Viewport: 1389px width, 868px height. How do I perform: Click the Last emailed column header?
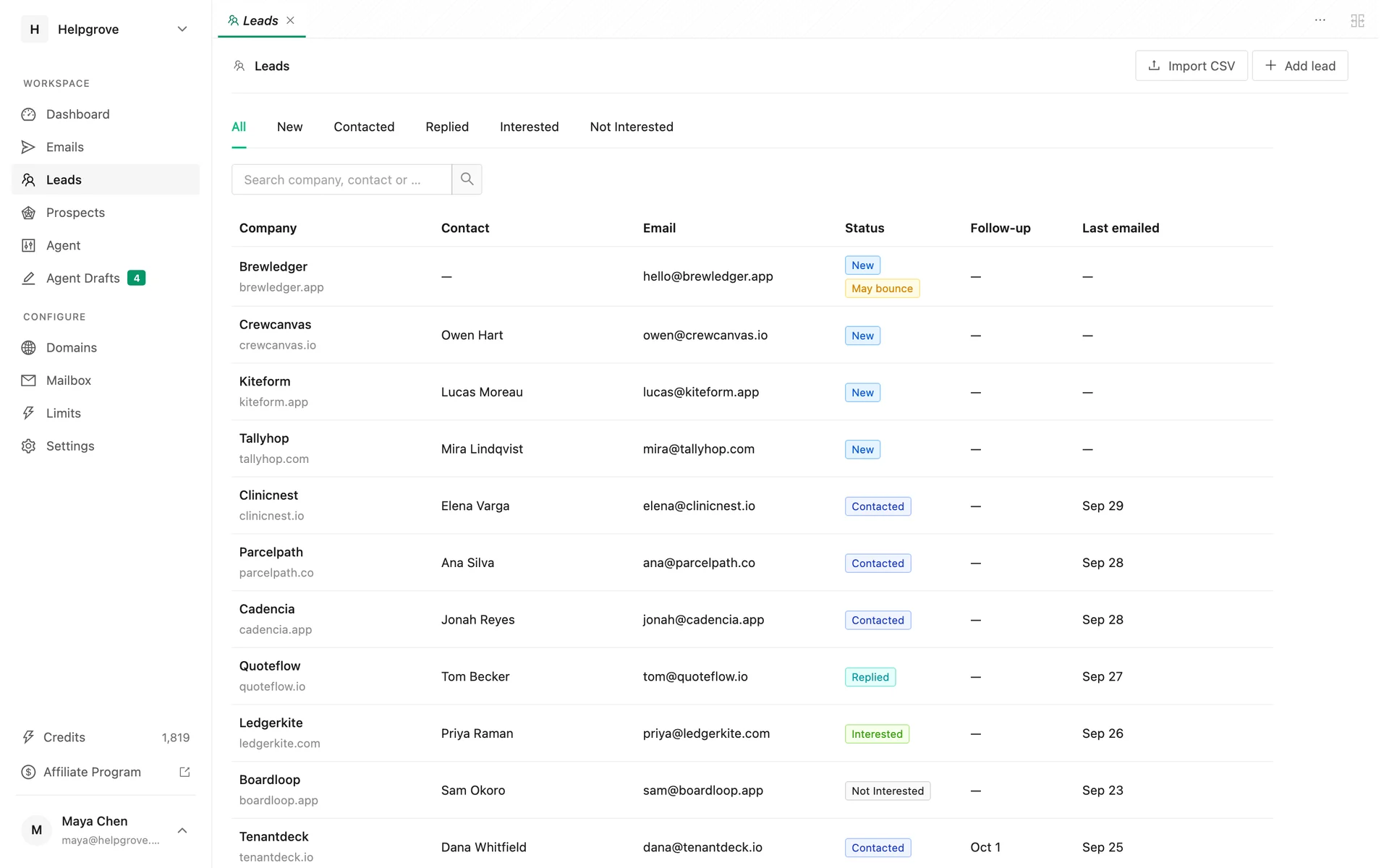click(1121, 228)
